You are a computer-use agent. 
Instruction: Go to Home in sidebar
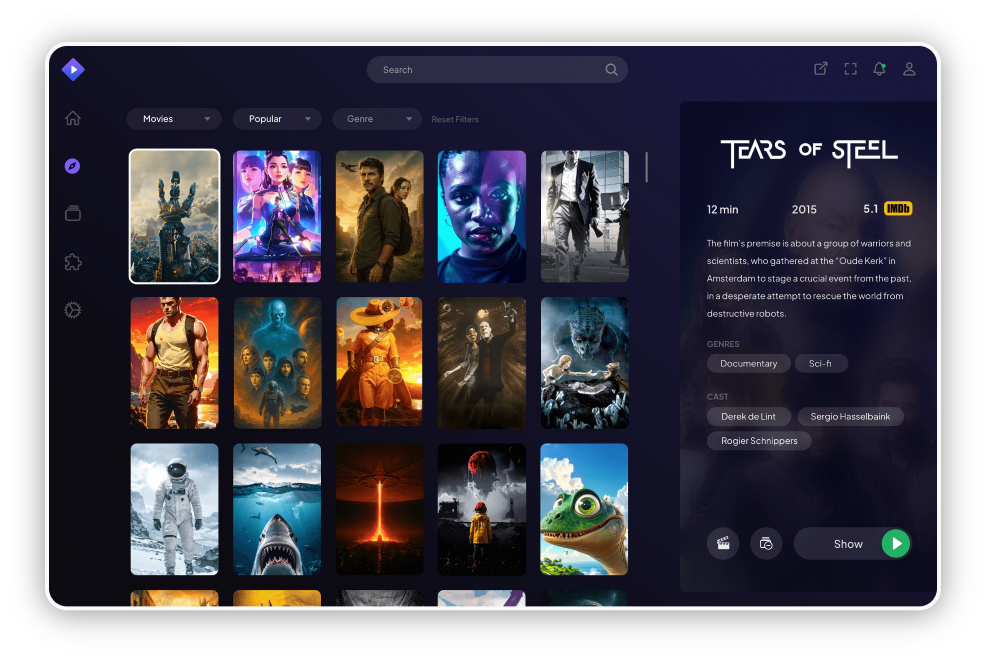73,118
